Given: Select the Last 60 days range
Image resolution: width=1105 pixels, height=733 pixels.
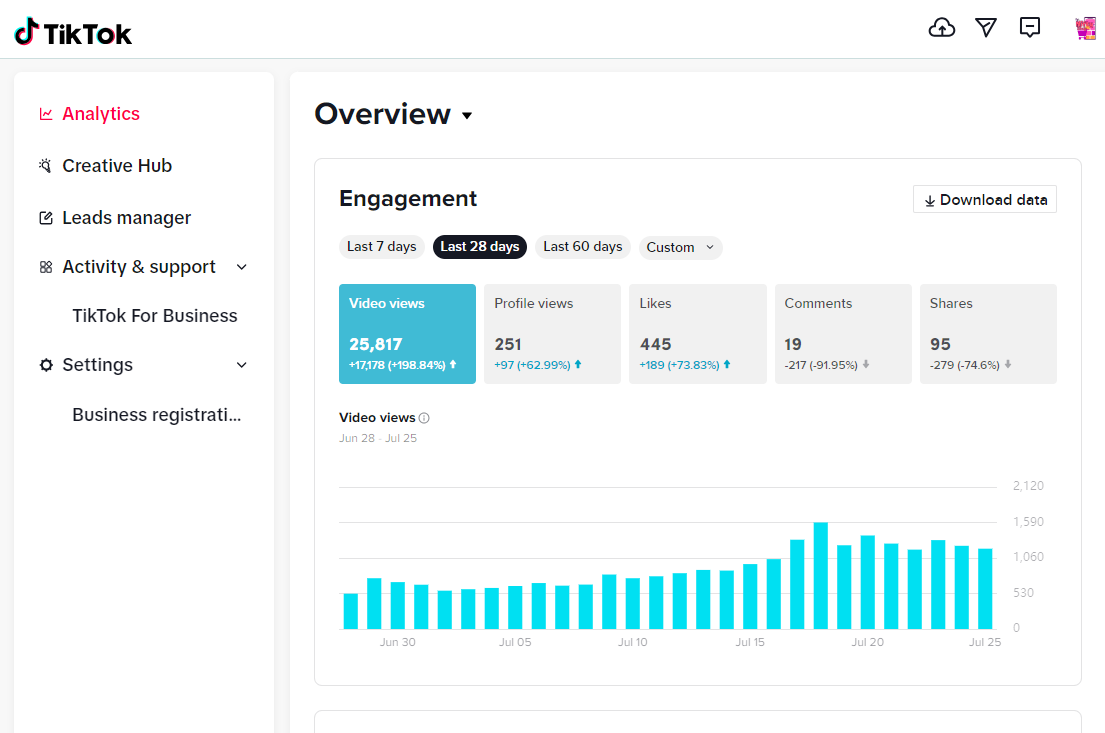Looking at the screenshot, I should pos(582,247).
